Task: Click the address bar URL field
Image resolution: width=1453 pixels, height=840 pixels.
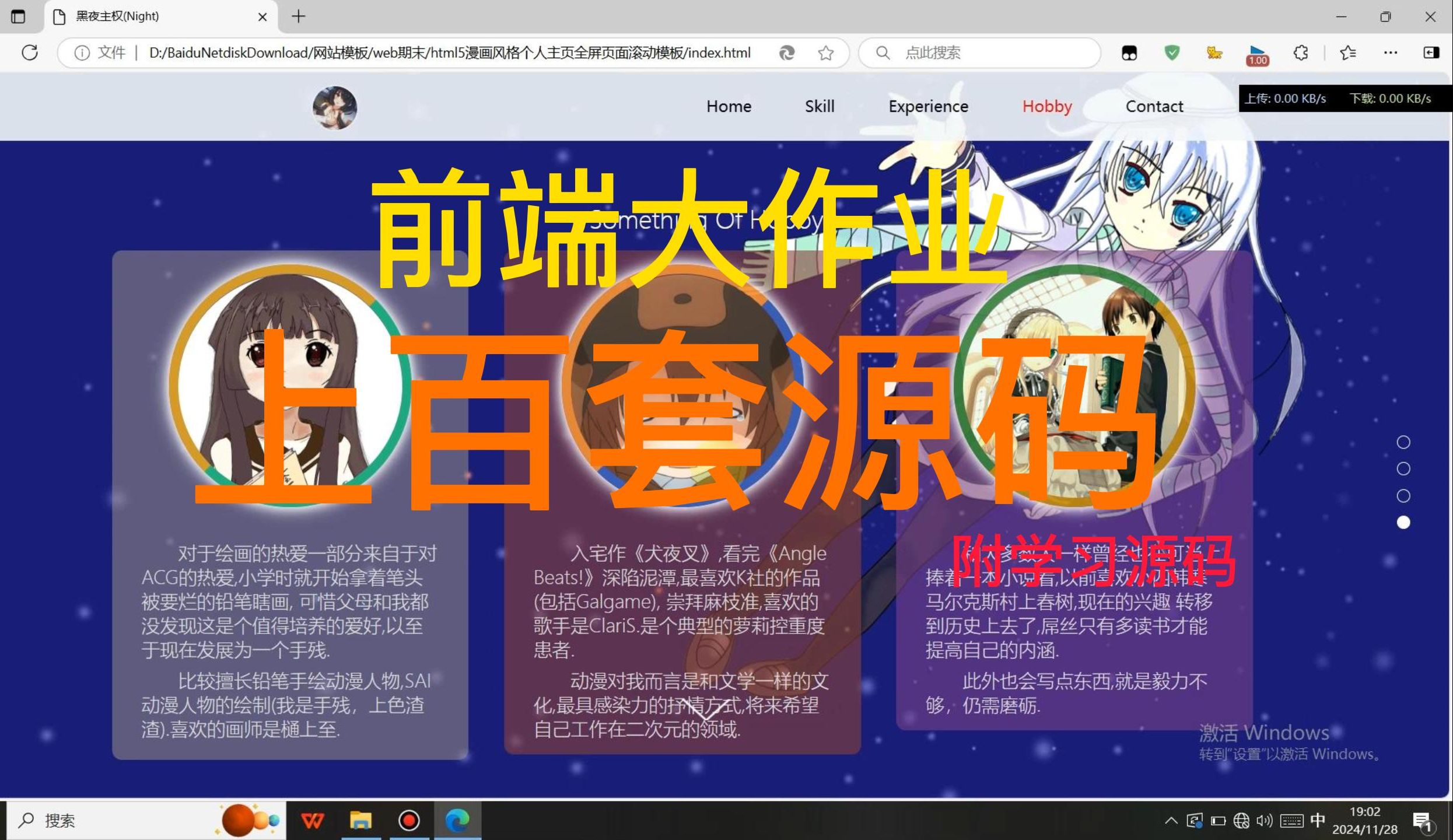Action: pyautogui.click(x=449, y=53)
